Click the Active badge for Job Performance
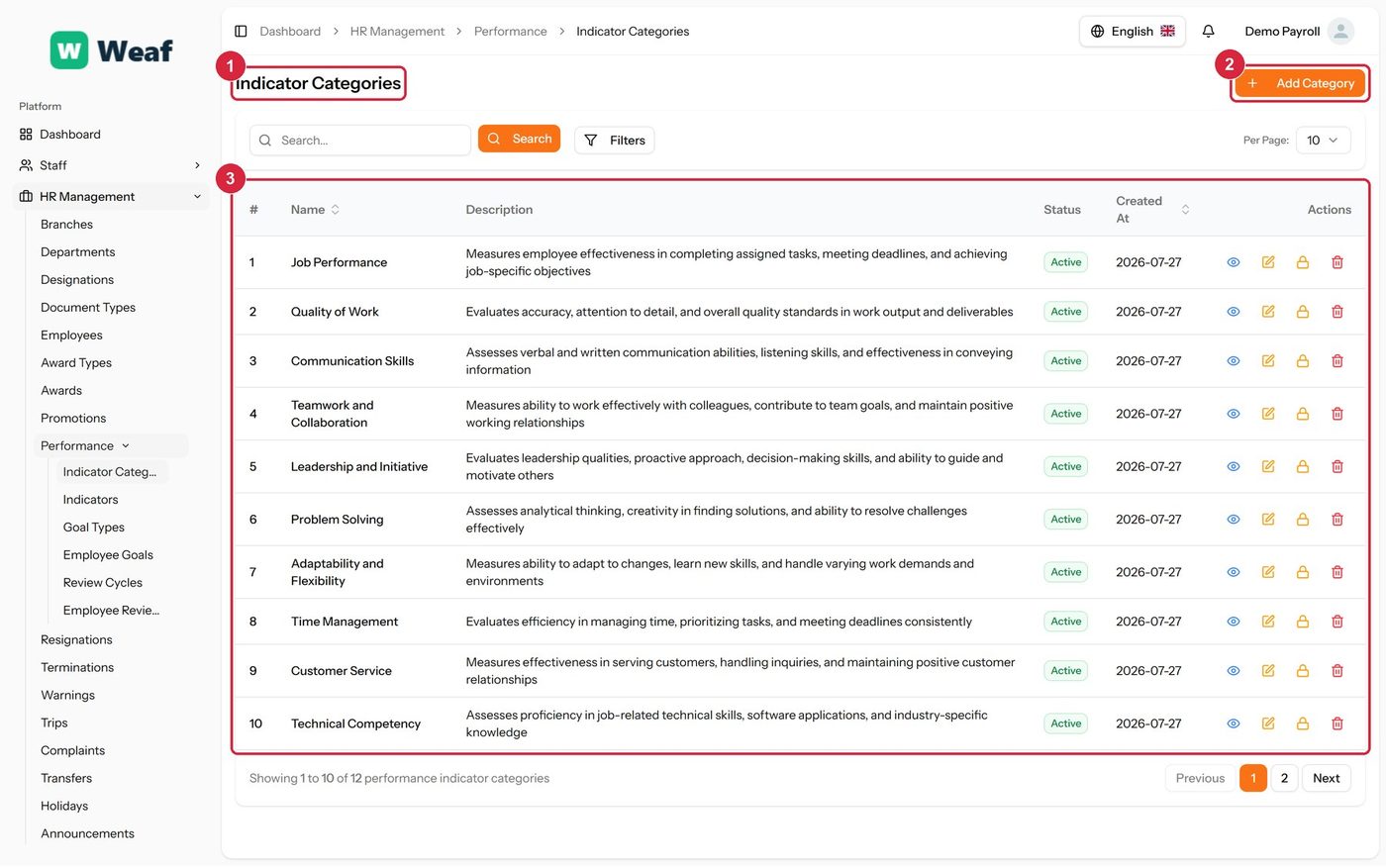Image resolution: width=1386 pixels, height=868 pixels. (1065, 262)
